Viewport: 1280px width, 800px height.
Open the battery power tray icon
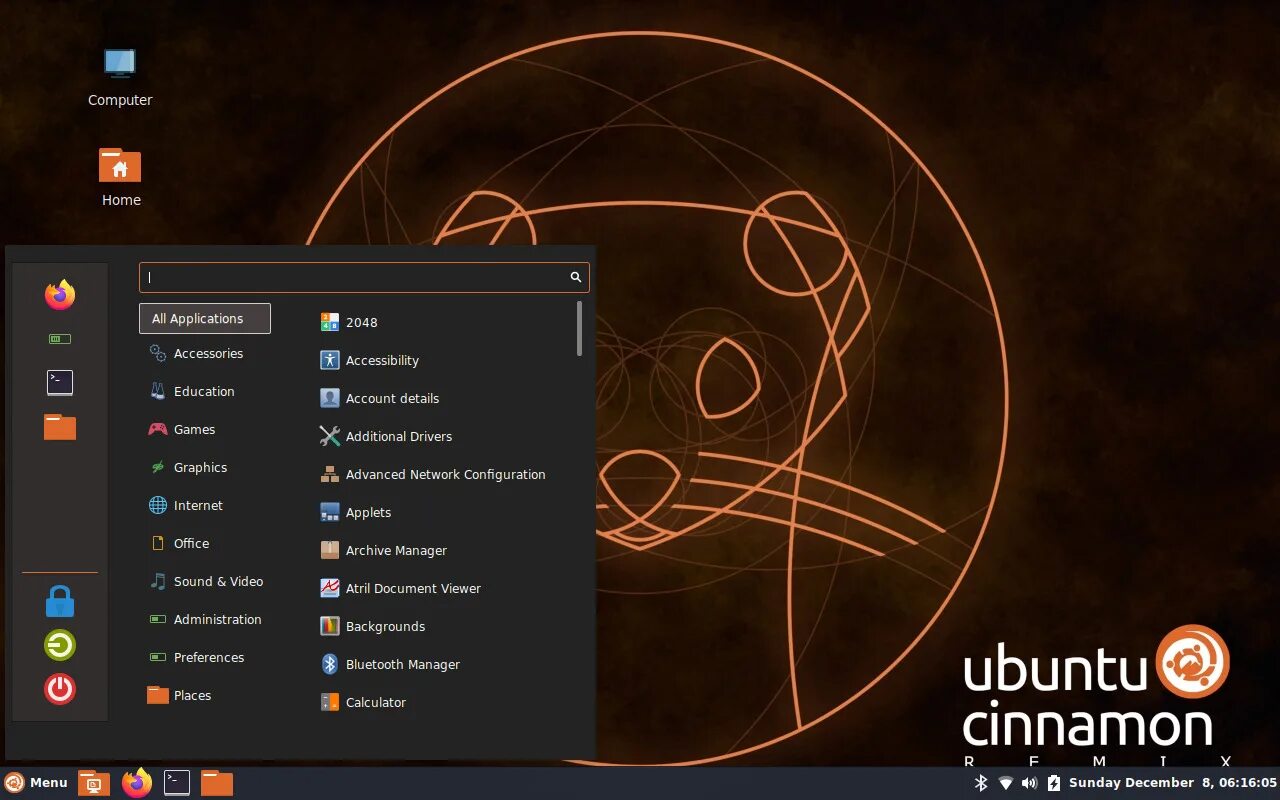(1054, 783)
